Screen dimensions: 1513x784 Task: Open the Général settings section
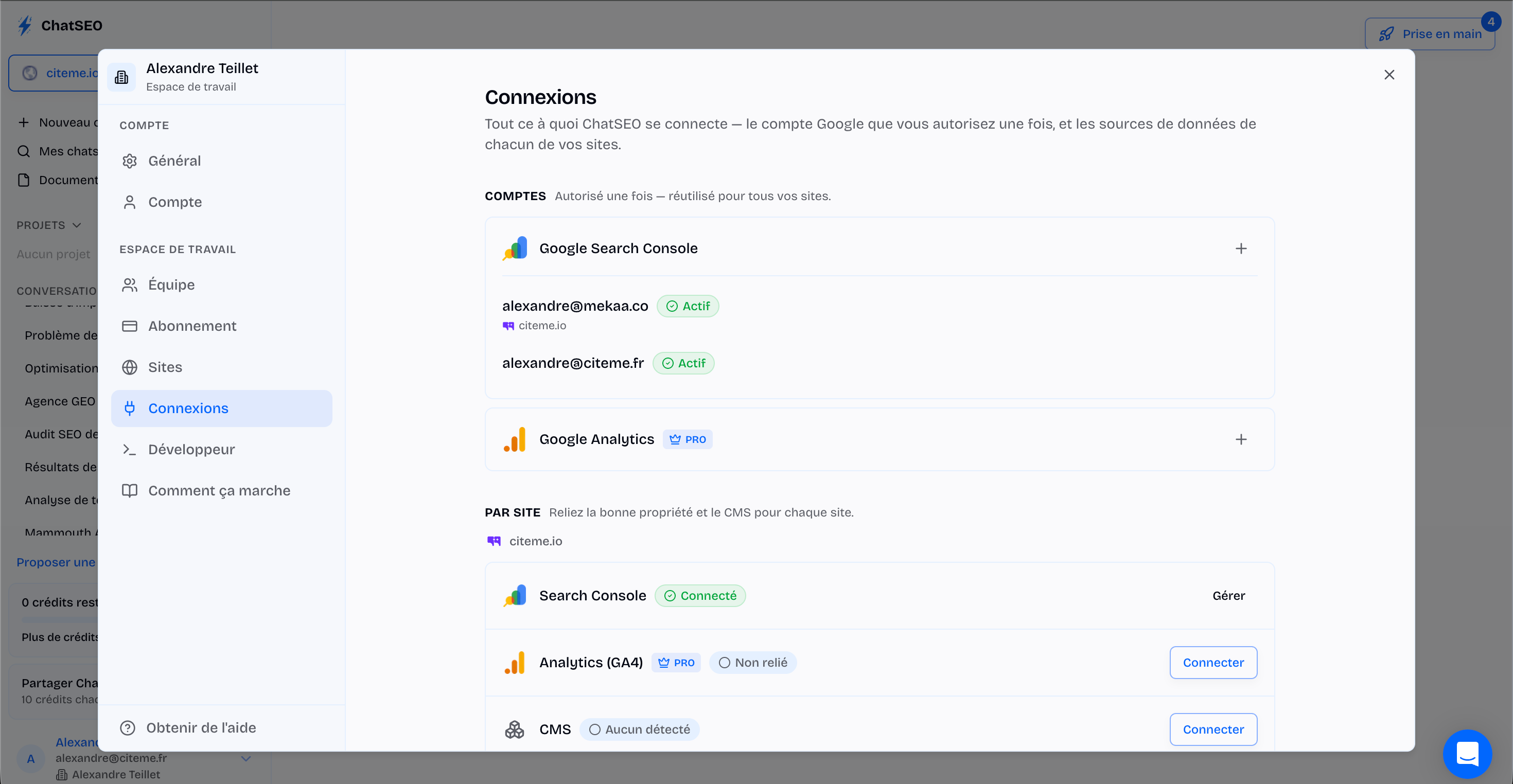[221, 161]
